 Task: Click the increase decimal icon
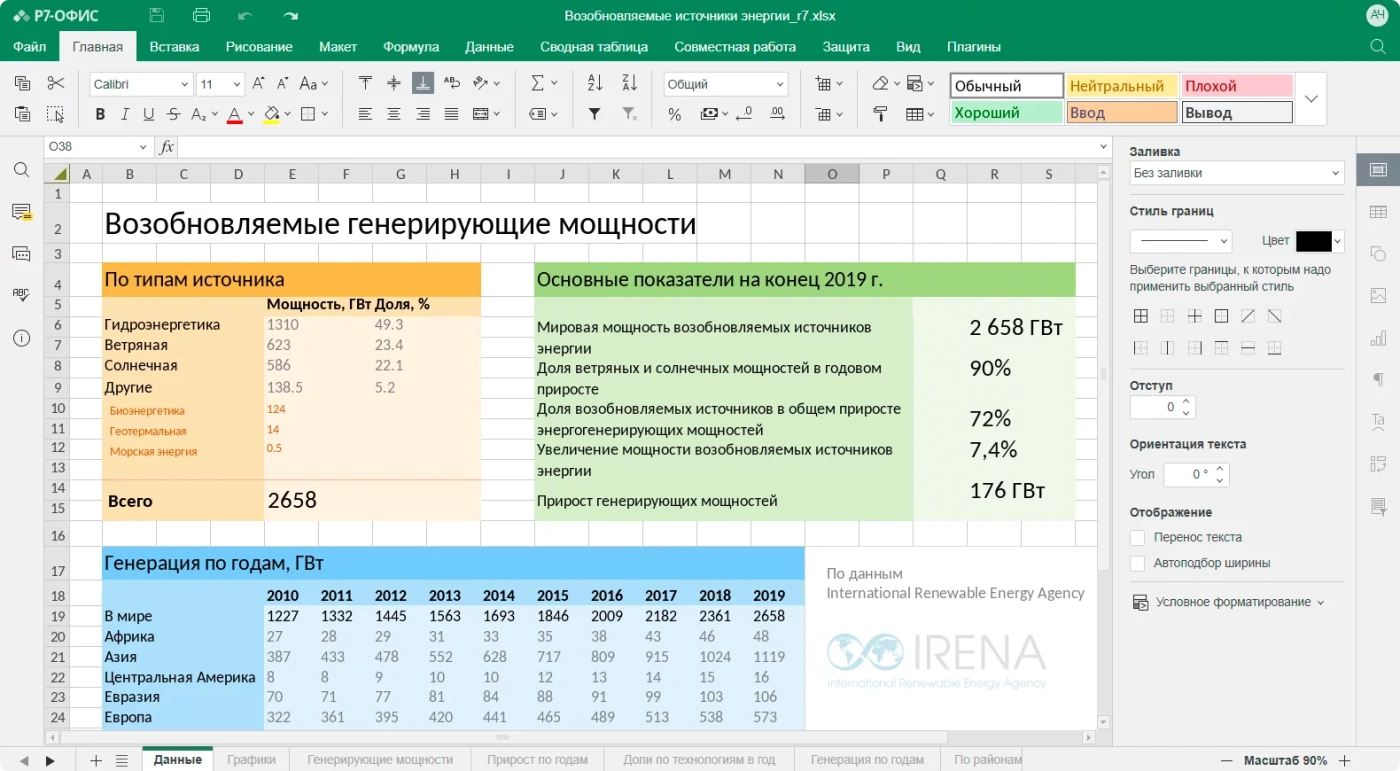pos(777,114)
